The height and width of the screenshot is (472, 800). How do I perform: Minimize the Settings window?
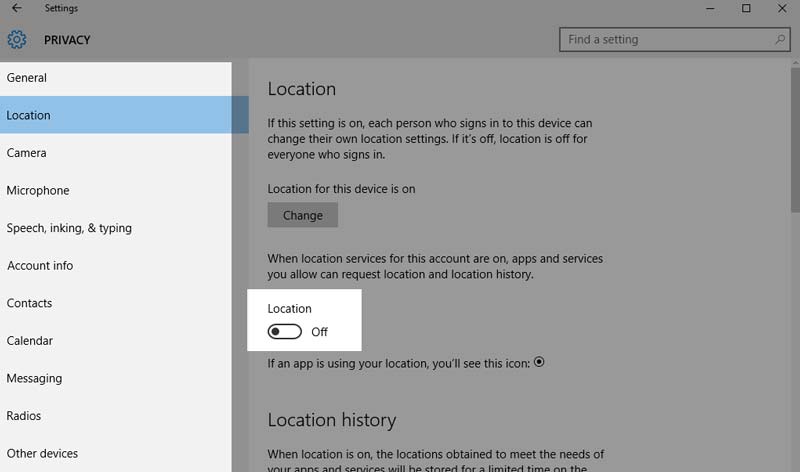point(710,8)
